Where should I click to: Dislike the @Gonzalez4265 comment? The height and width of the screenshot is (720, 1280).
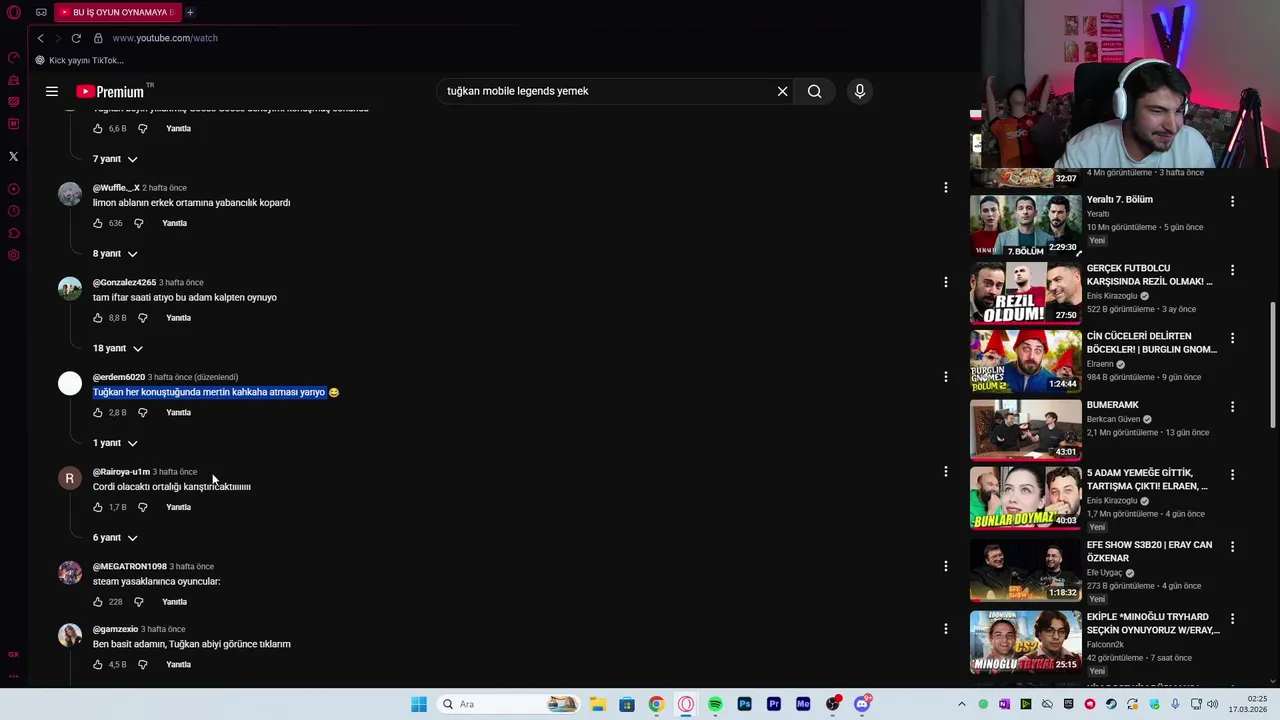coord(143,318)
